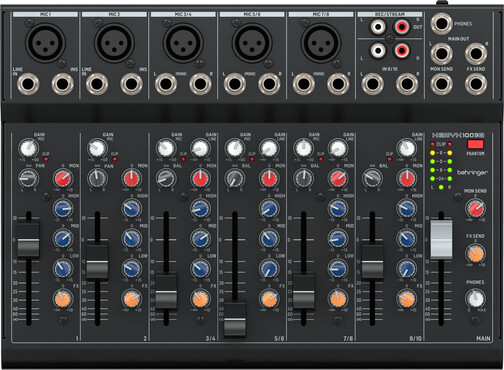This screenshot has height=370, width=504.
Task: Click the MIC 2 XLR input connector
Action: pyautogui.click(x=114, y=43)
